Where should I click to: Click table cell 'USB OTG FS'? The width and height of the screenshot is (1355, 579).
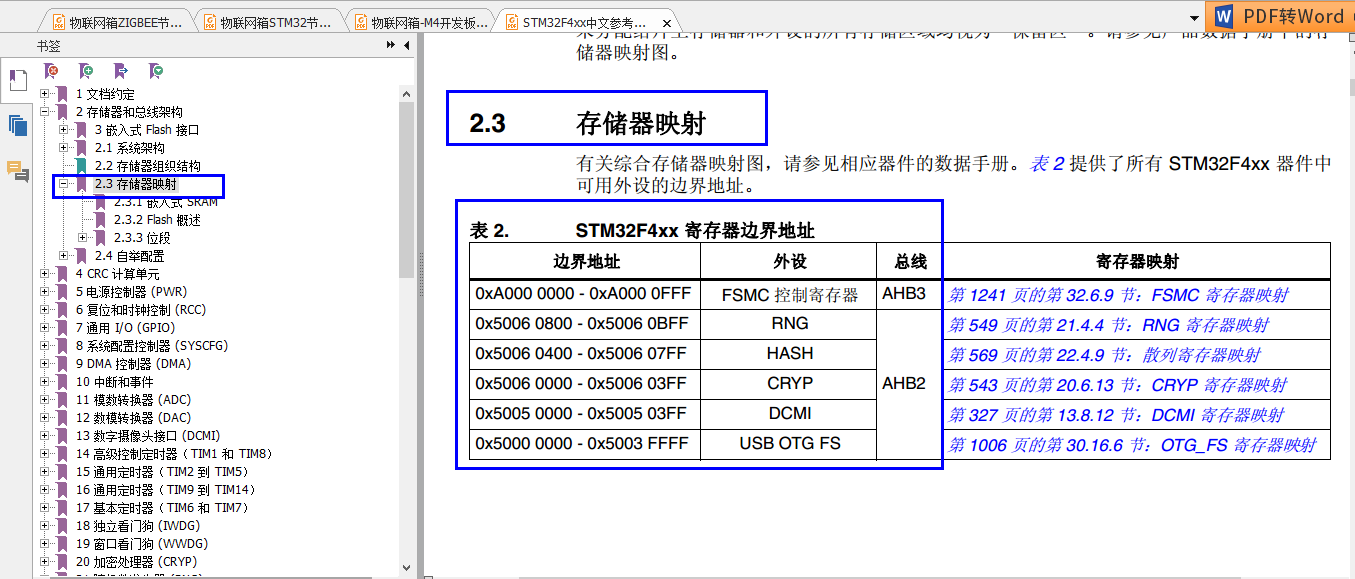click(x=790, y=444)
